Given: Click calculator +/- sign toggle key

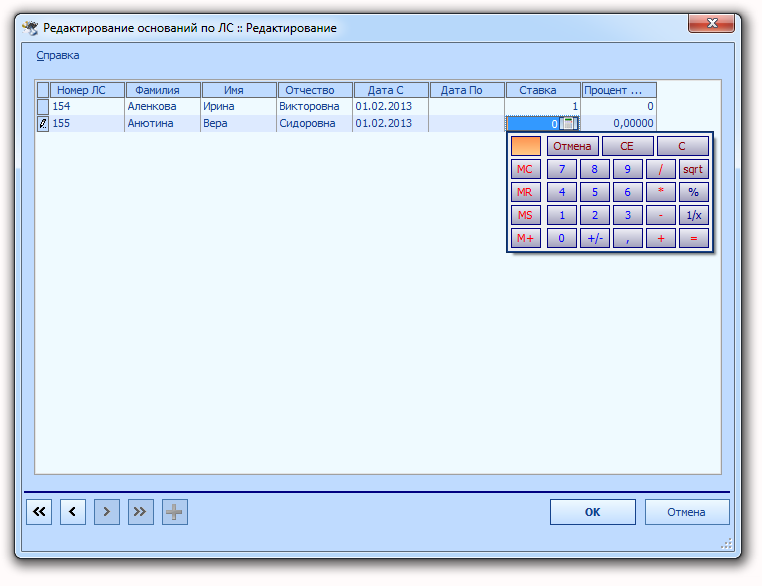Looking at the screenshot, I should point(594,238).
